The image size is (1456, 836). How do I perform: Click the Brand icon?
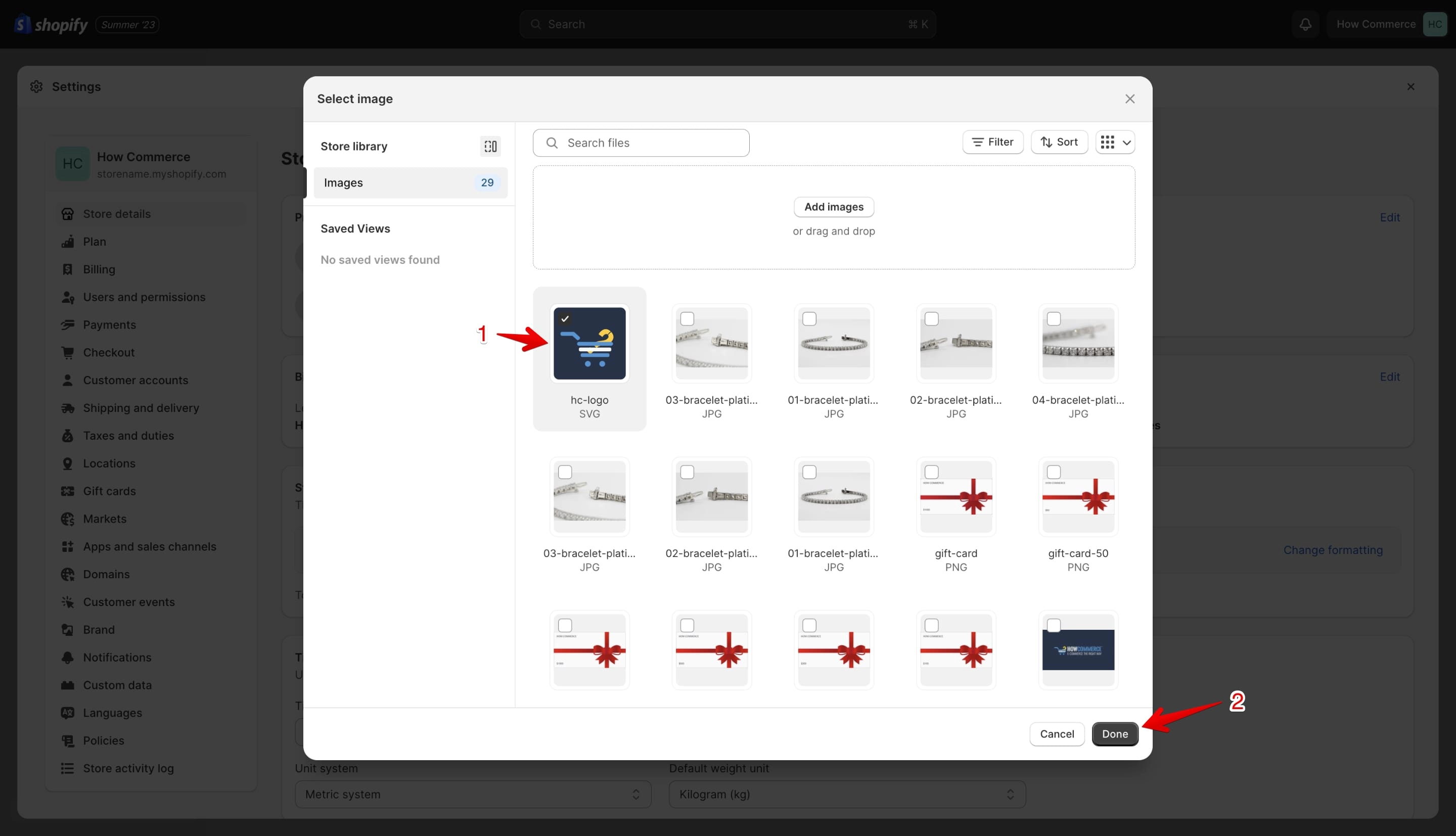click(68, 630)
